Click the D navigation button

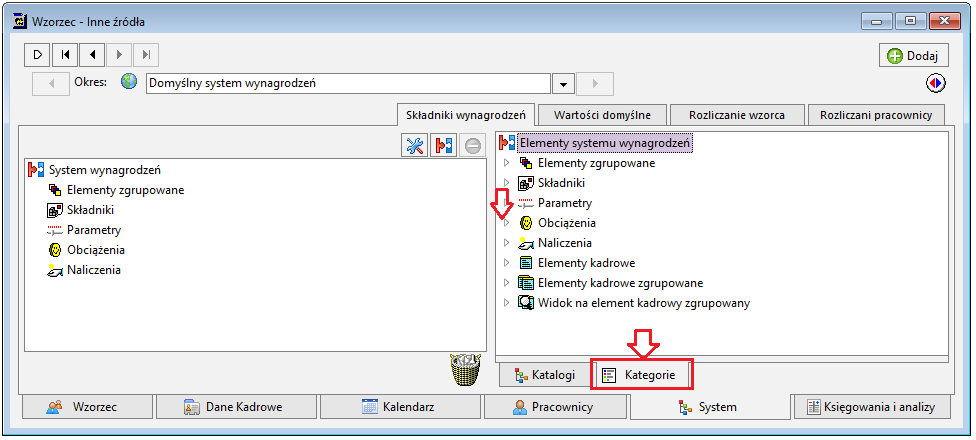coord(37,55)
